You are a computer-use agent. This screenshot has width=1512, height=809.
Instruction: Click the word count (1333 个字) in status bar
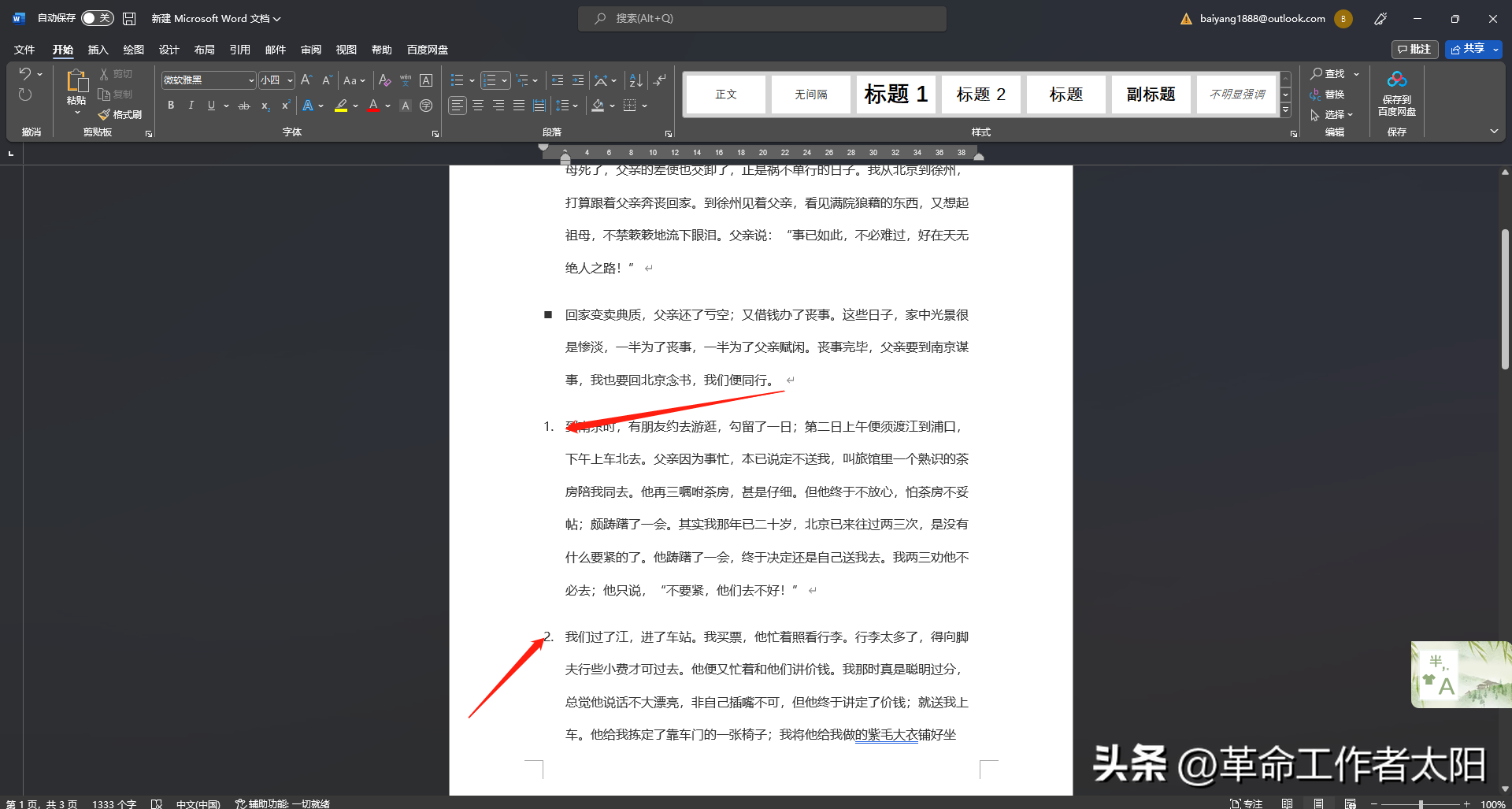coord(114,803)
